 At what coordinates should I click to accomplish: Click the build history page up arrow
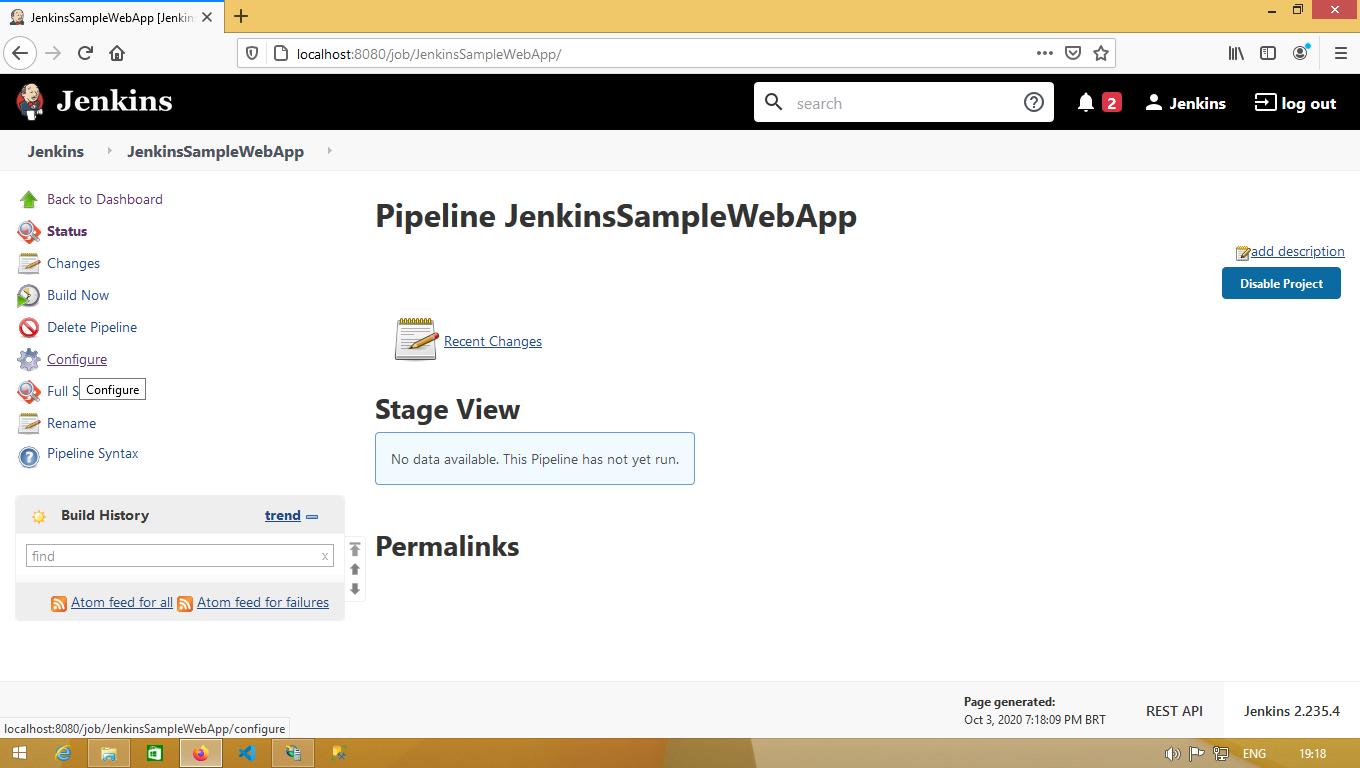click(x=355, y=569)
